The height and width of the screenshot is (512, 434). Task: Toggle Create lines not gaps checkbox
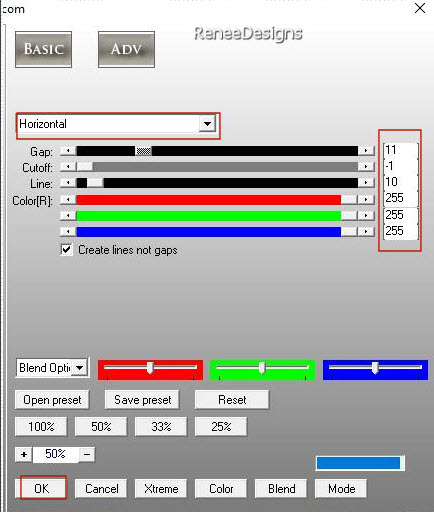pyautogui.click(x=66, y=250)
